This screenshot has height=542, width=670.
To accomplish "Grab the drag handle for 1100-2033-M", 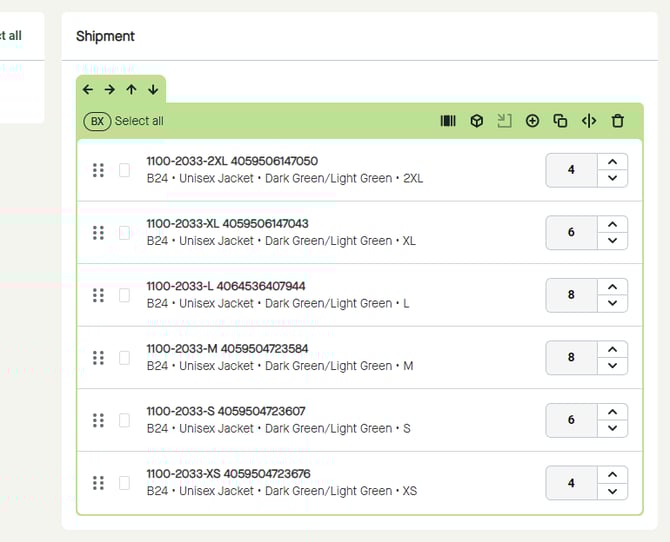I will (98, 358).
